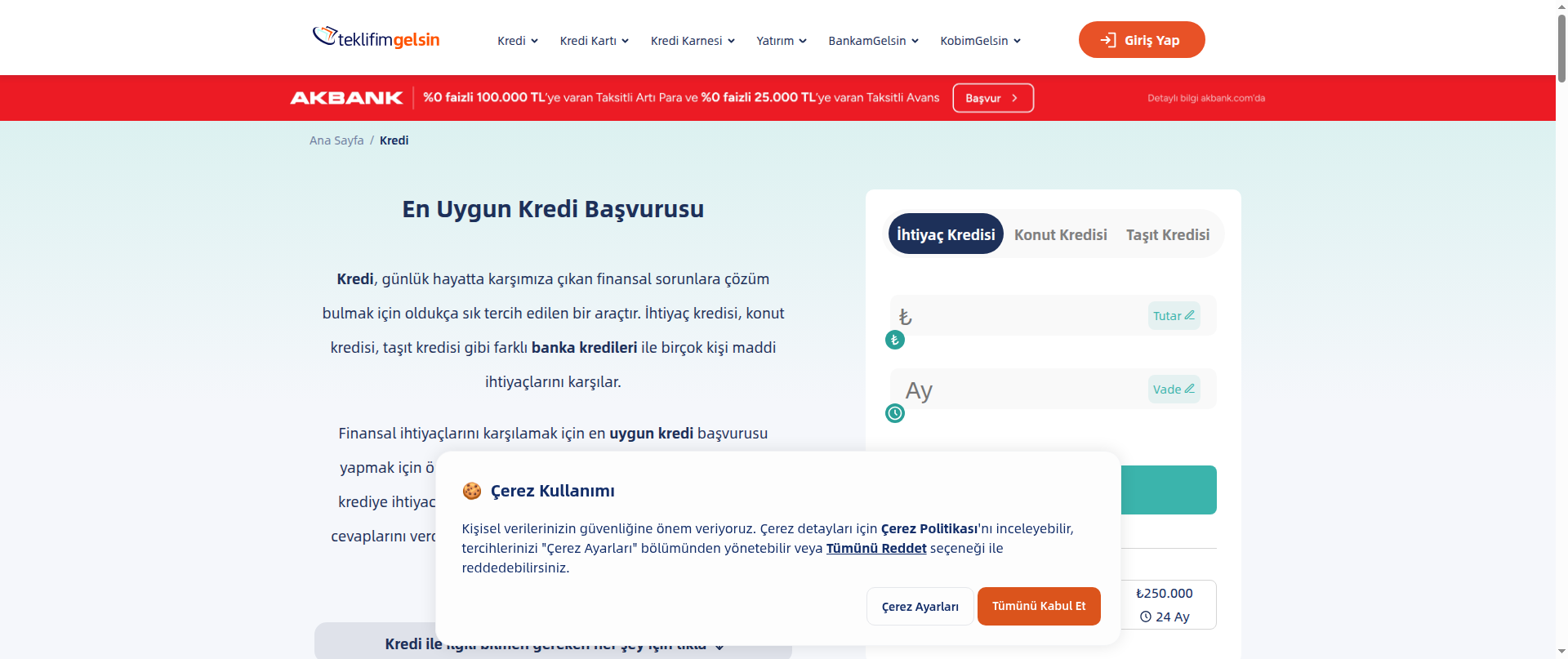Click the loan amount input field
The image size is (1568, 659).
(x=1053, y=315)
